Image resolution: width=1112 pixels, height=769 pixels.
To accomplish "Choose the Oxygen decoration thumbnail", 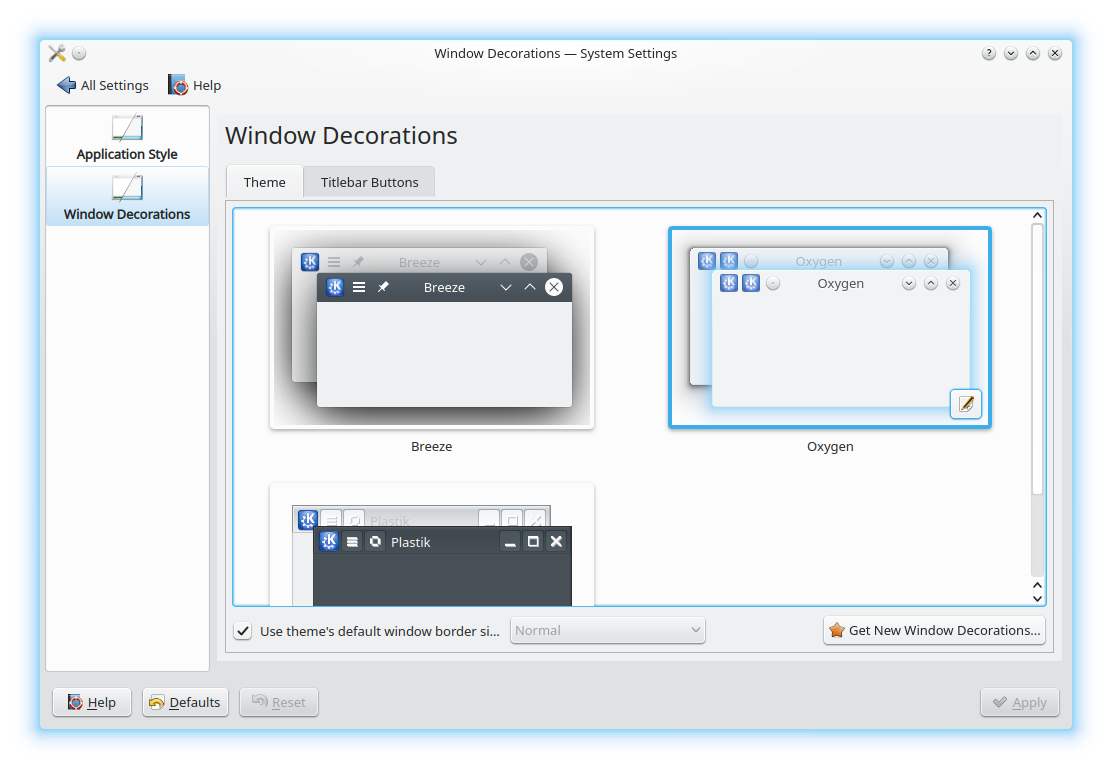I will pos(830,328).
